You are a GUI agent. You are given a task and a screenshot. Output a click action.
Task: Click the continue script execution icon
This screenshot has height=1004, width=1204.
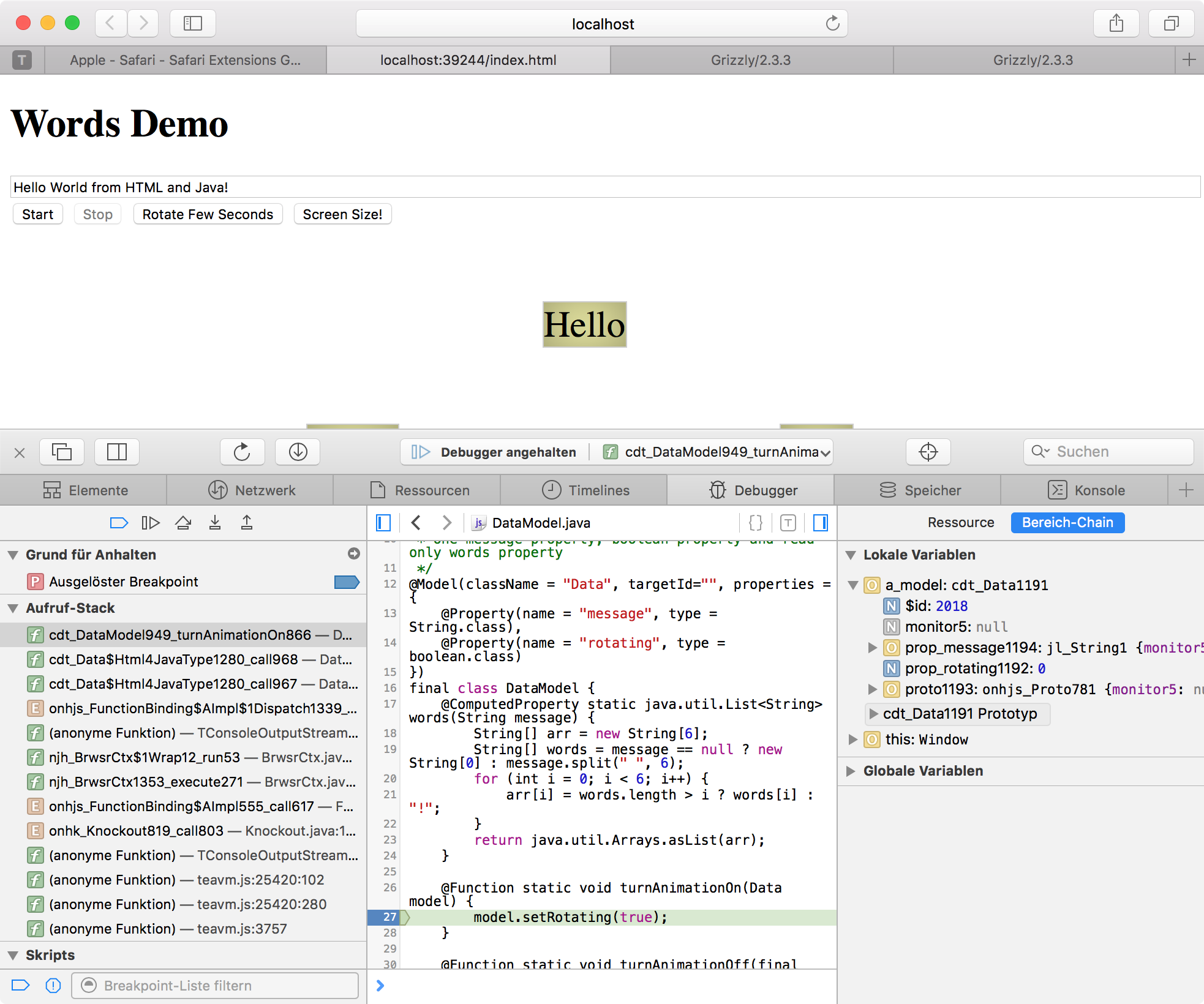pyautogui.click(x=151, y=523)
